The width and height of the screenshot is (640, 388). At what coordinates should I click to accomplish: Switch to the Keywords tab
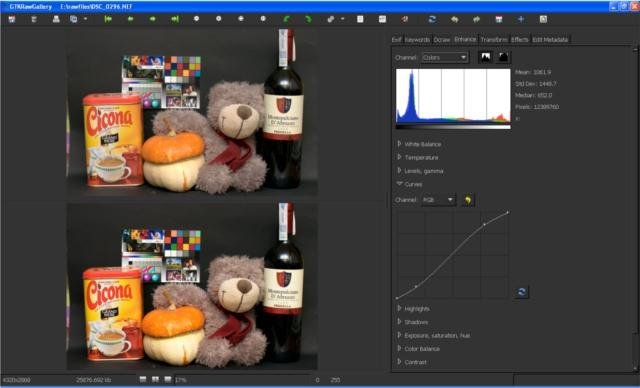pyautogui.click(x=417, y=40)
